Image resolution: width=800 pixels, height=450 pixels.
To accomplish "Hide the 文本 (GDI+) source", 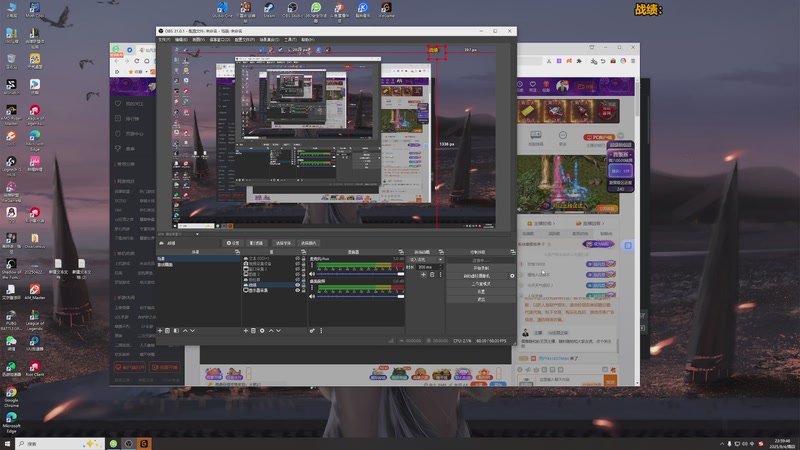I will (297, 259).
